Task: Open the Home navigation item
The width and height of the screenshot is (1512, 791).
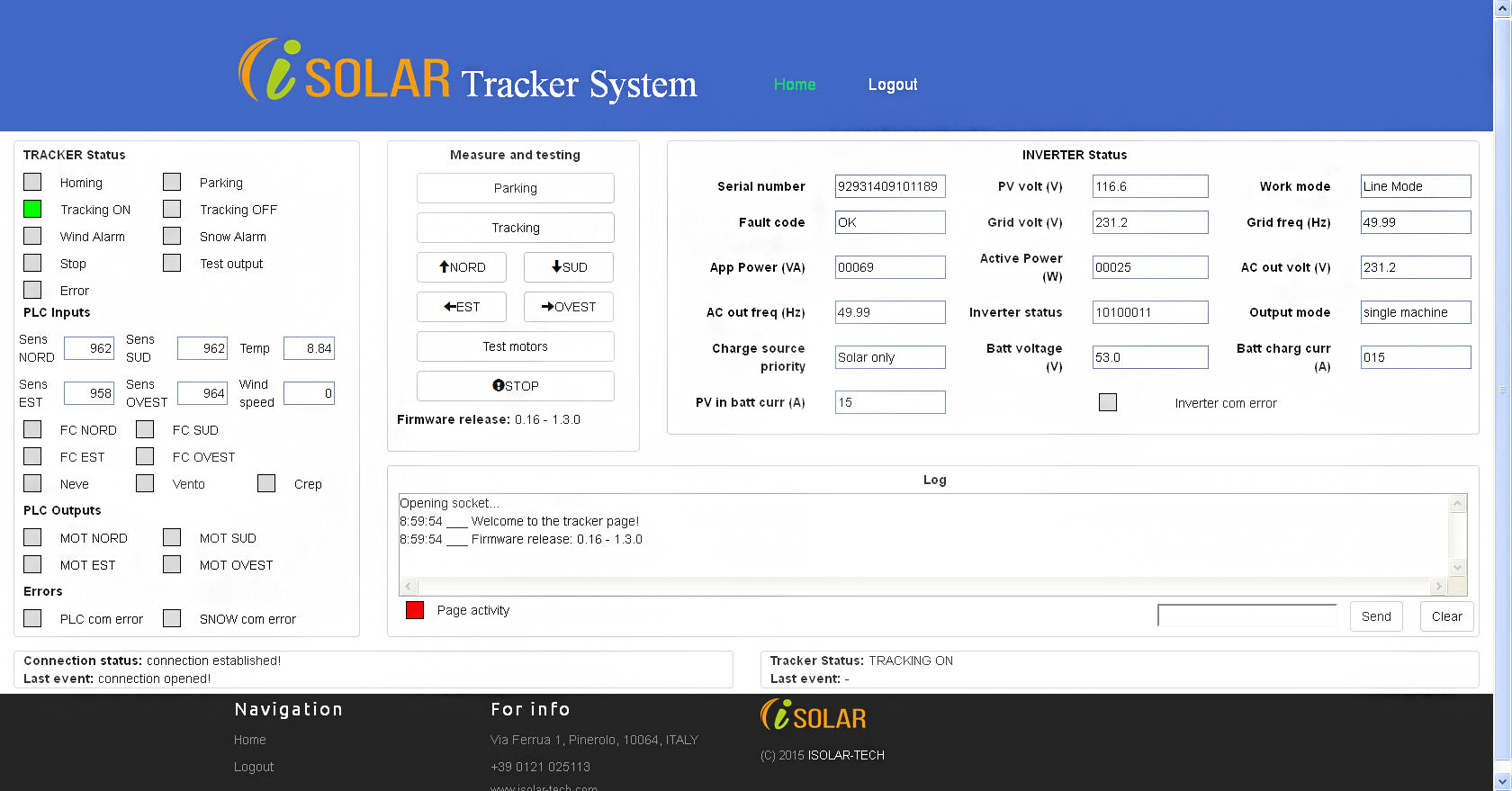Action: point(795,85)
